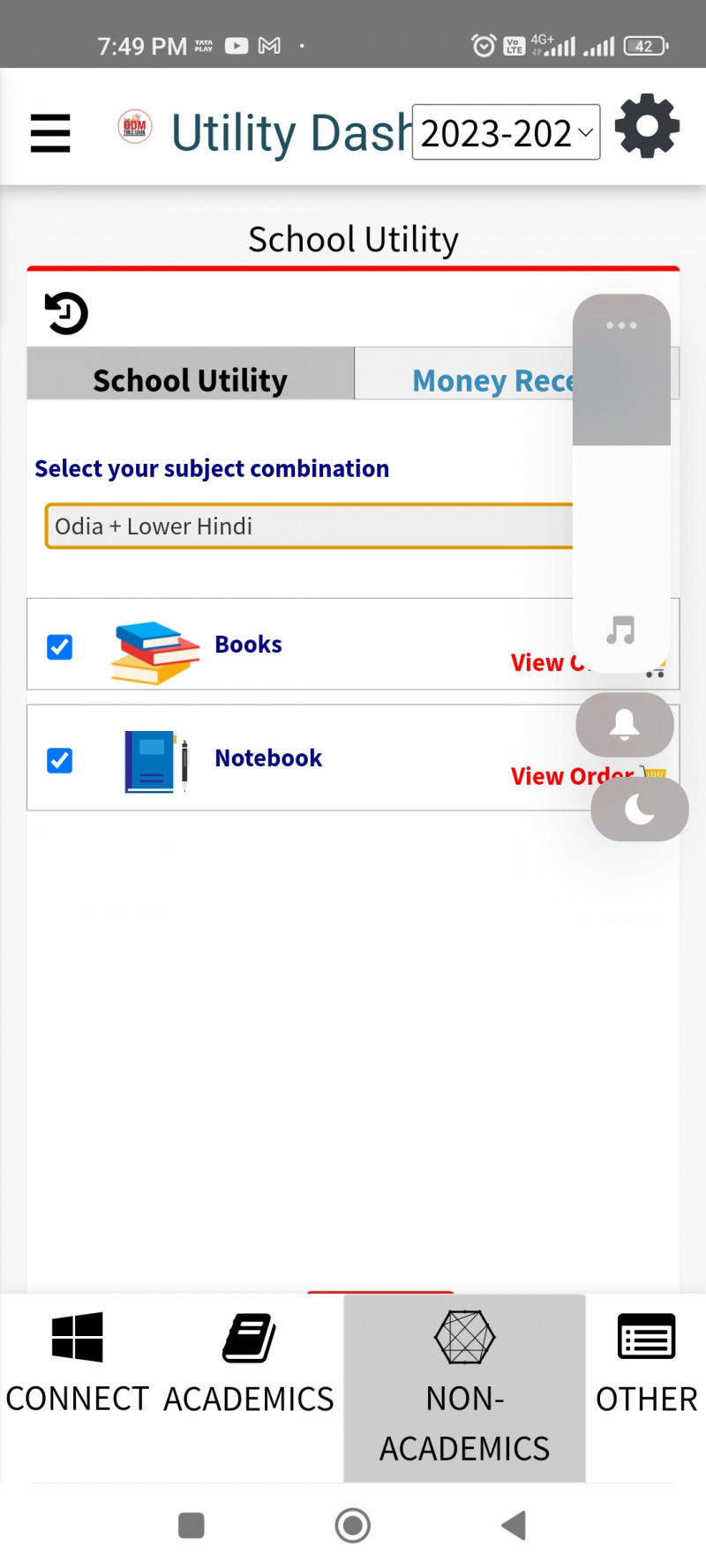Open the academic year 2023-202 dropdown
Viewport: 706px width, 1568px height.
(x=506, y=133)
